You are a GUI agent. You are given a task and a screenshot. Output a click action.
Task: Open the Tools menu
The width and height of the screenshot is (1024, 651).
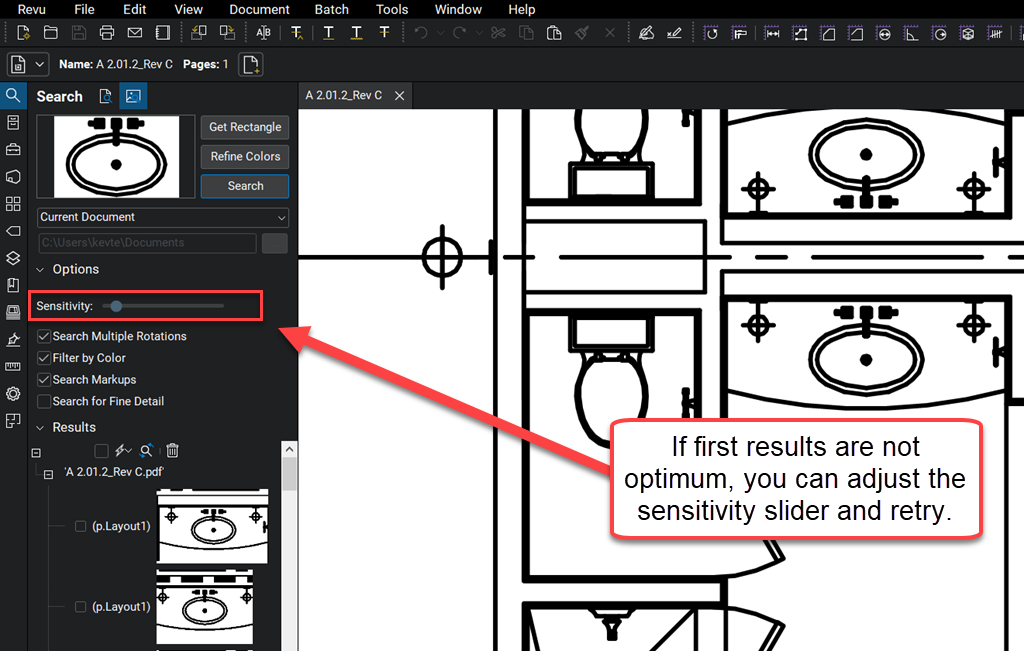pos(391,9)
